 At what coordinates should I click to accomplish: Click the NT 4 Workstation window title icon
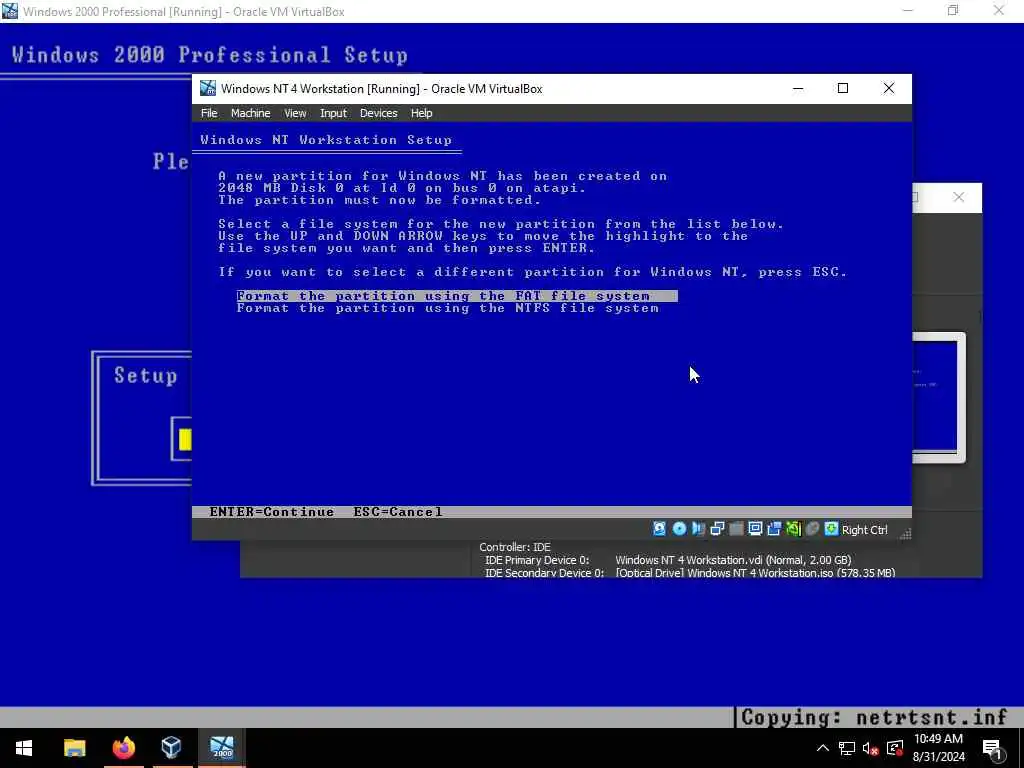(208, 88)
